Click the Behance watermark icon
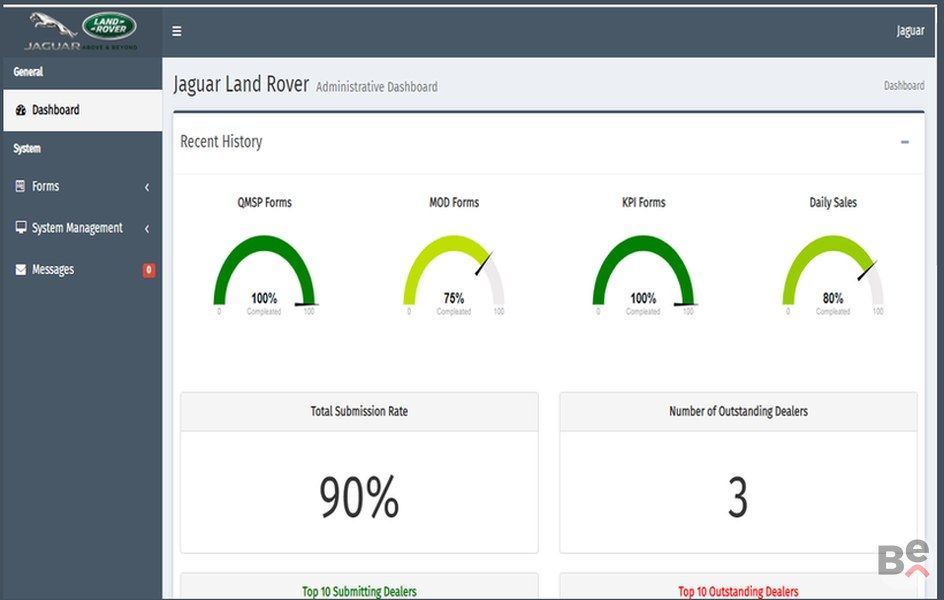The width and height of the screenshot is (944, 600). (x=903, y=558)
